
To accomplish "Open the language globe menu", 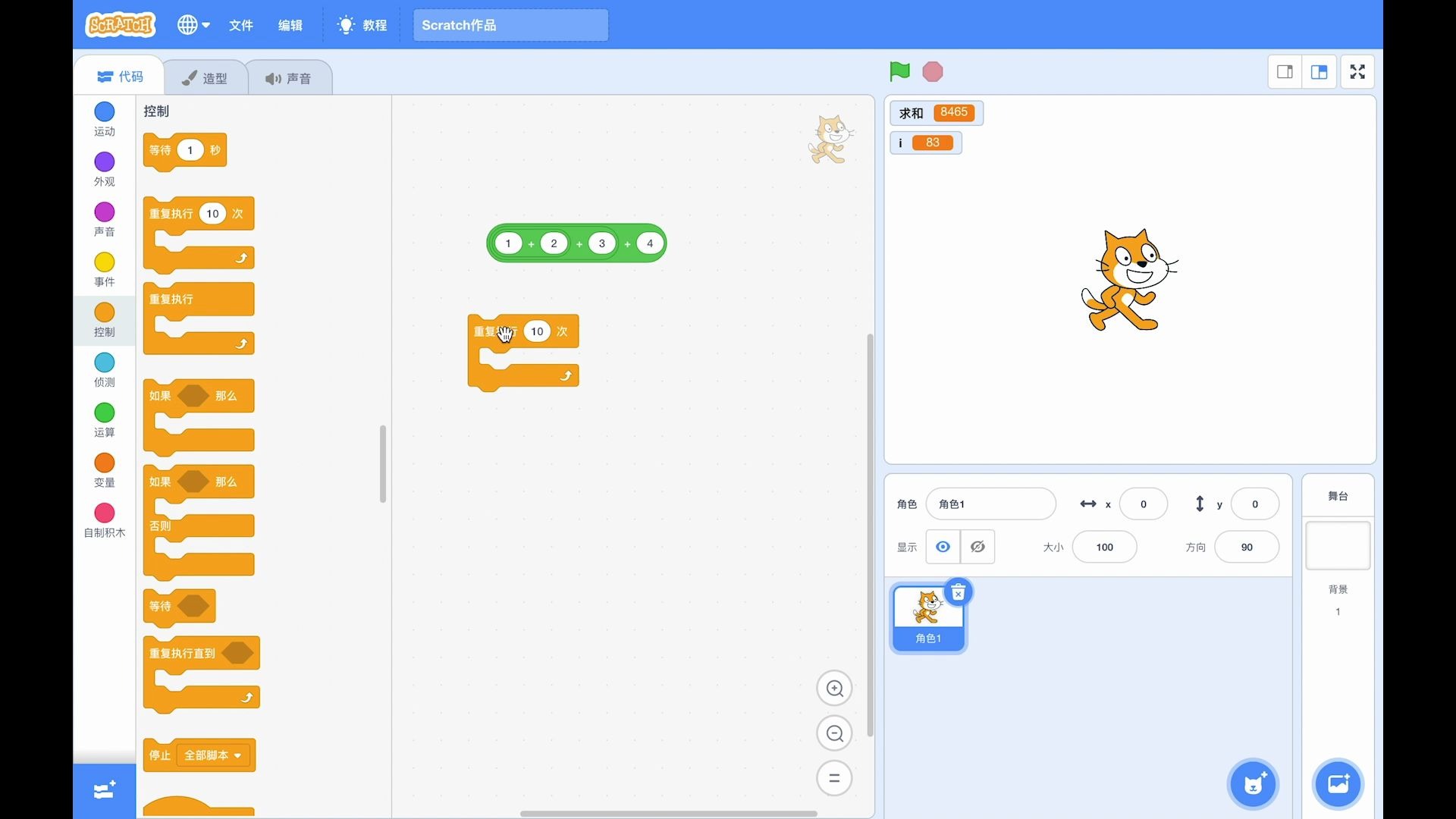I will tap(193, 25).
